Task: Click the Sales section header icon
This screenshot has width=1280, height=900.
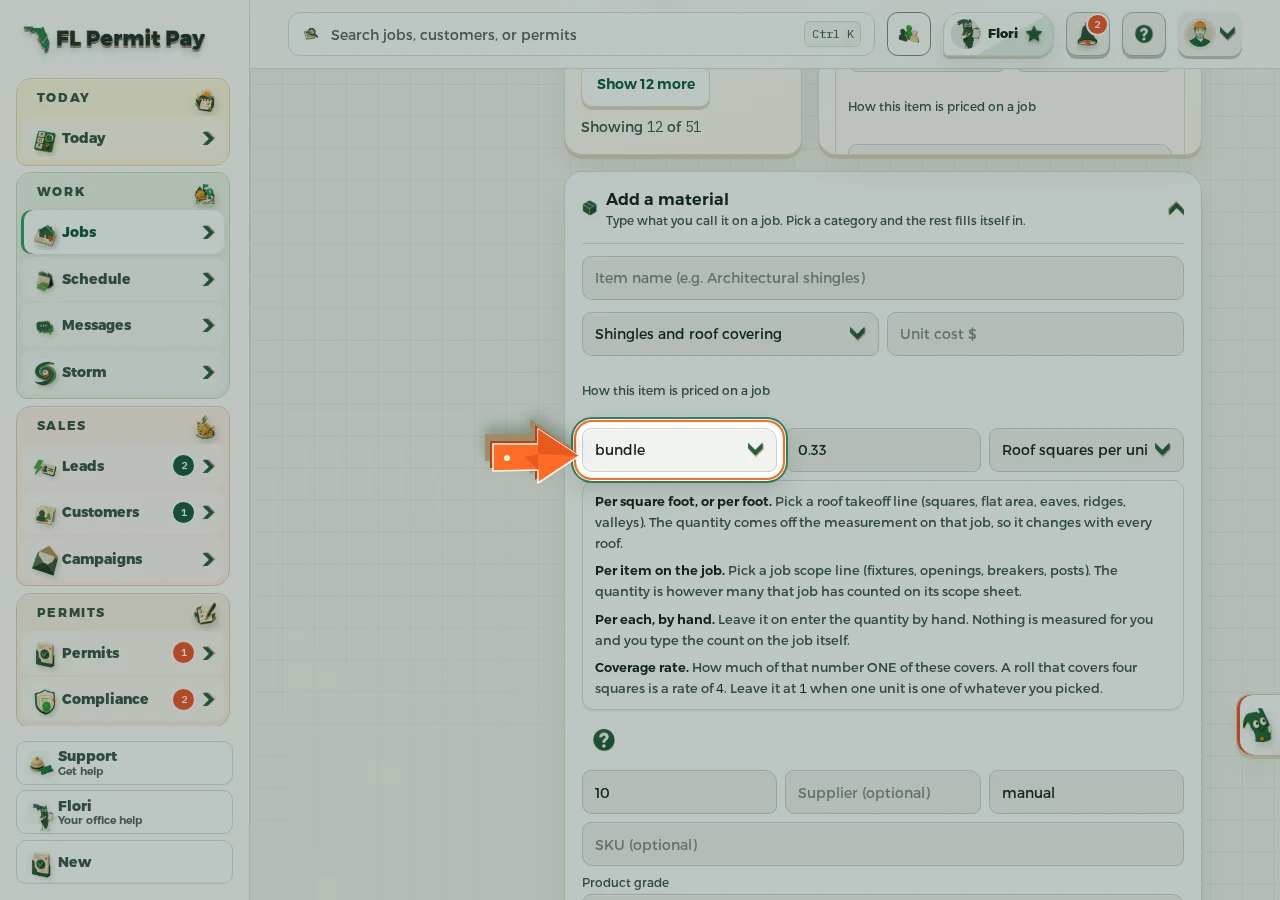Action: point(205,427)
